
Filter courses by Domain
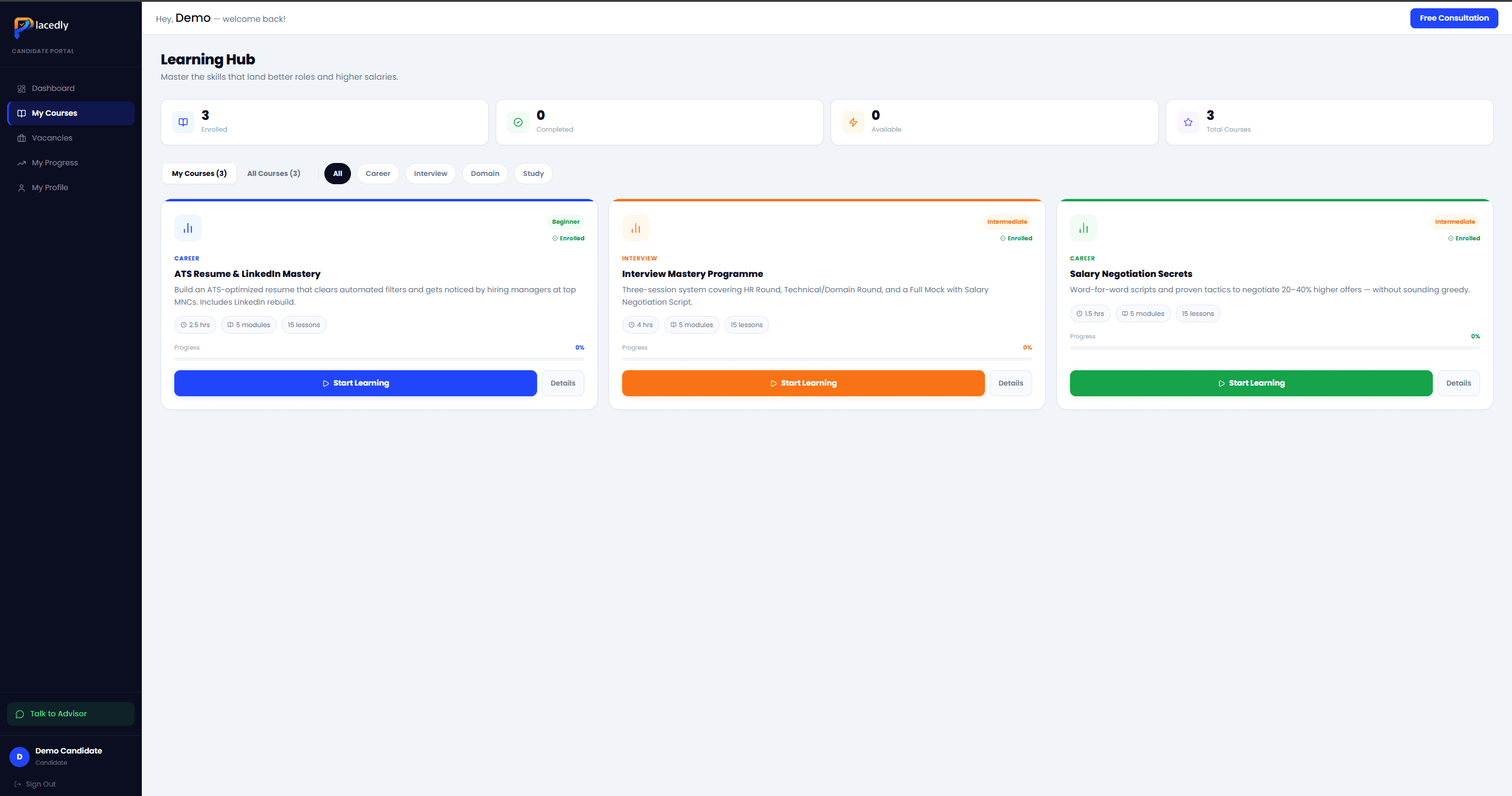[485, 174]
